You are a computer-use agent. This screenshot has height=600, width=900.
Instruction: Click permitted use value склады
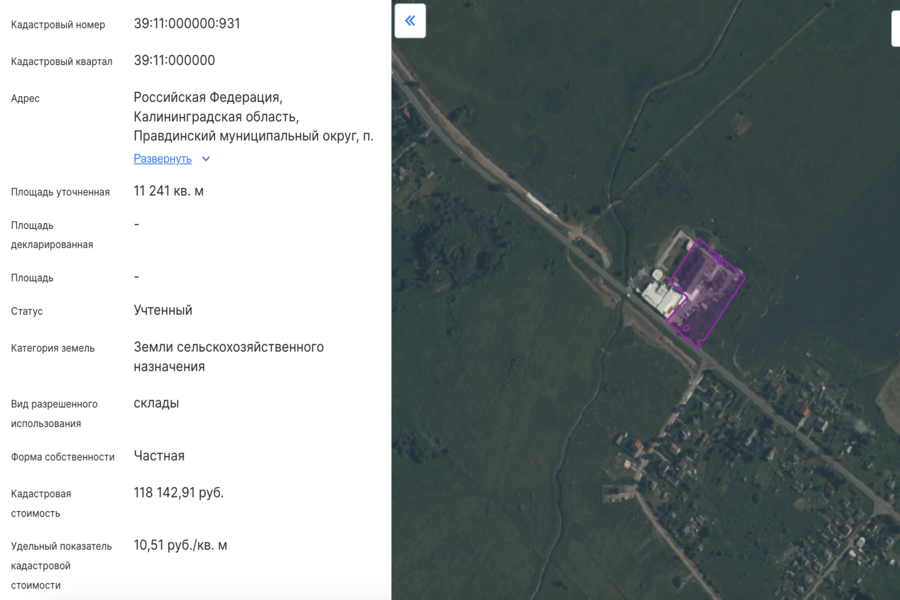tap(156, 403)
